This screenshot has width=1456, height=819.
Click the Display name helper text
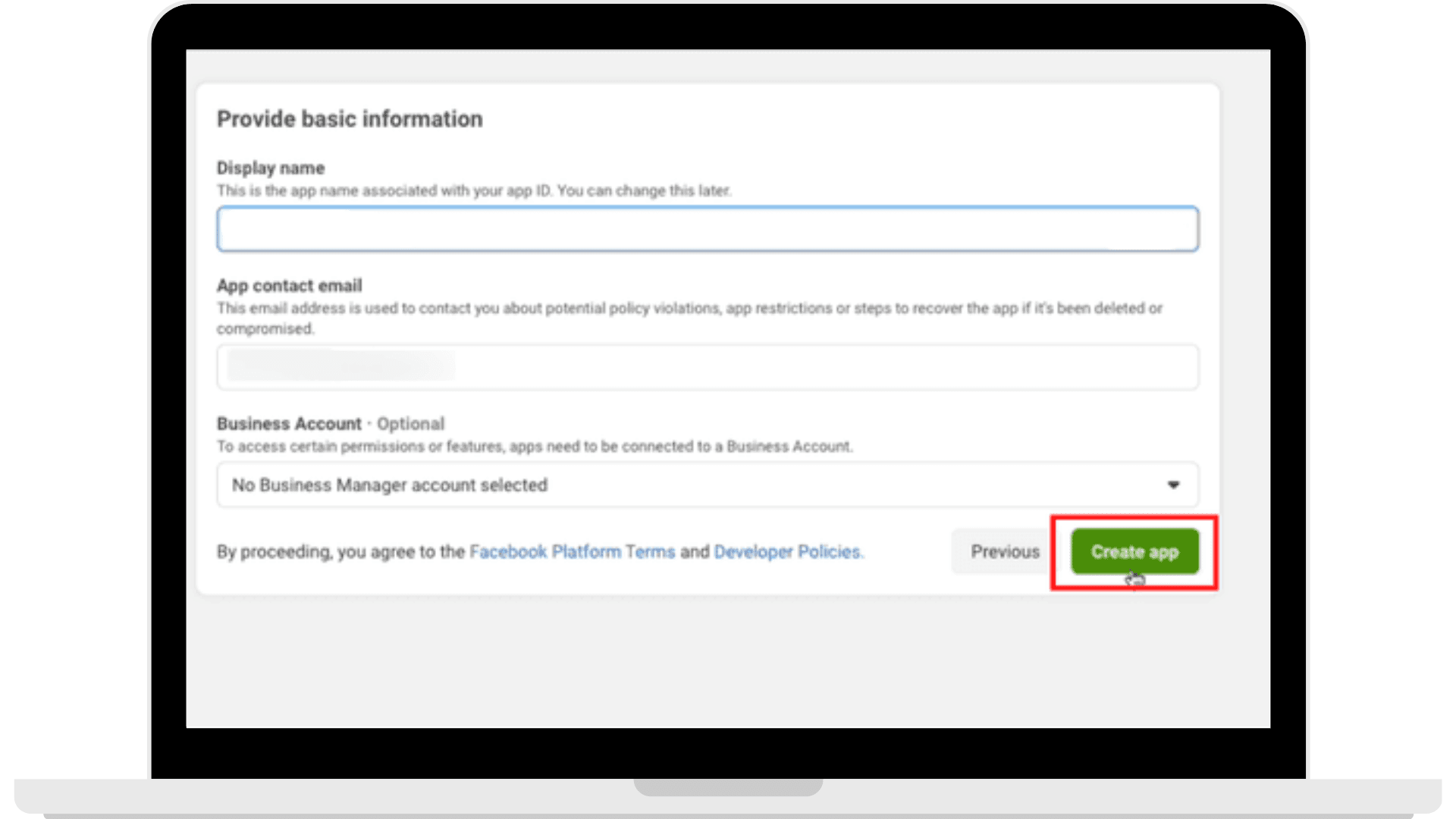[x=474, y=190]
